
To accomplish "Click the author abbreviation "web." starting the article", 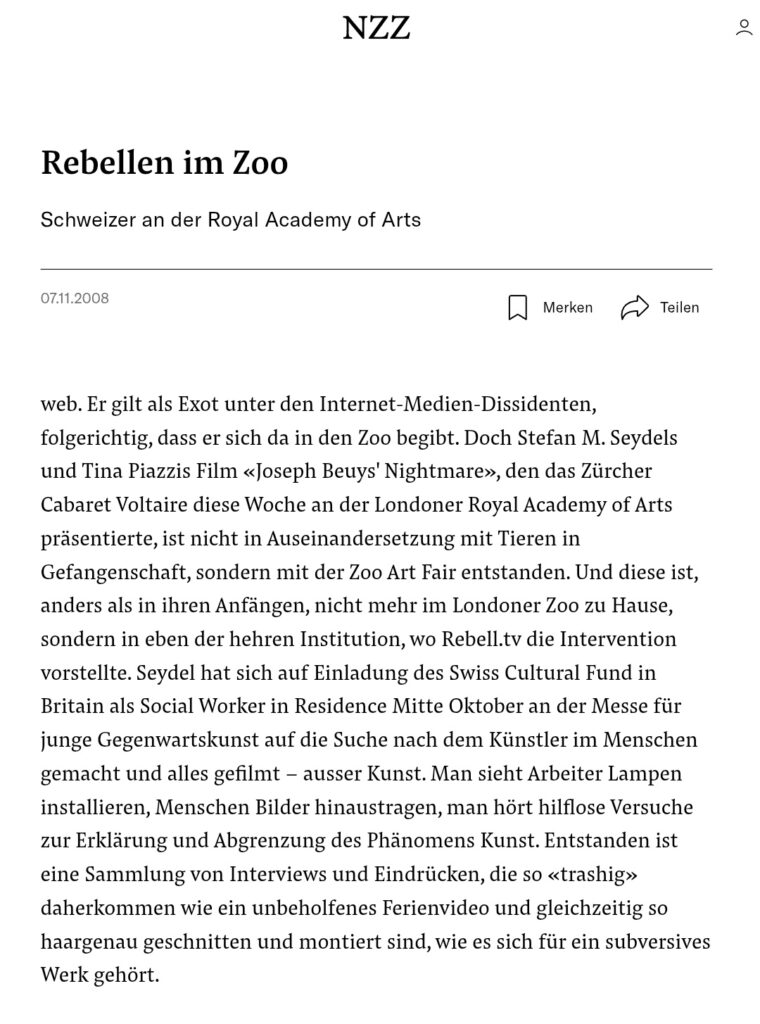I will (x=59, y=404).
